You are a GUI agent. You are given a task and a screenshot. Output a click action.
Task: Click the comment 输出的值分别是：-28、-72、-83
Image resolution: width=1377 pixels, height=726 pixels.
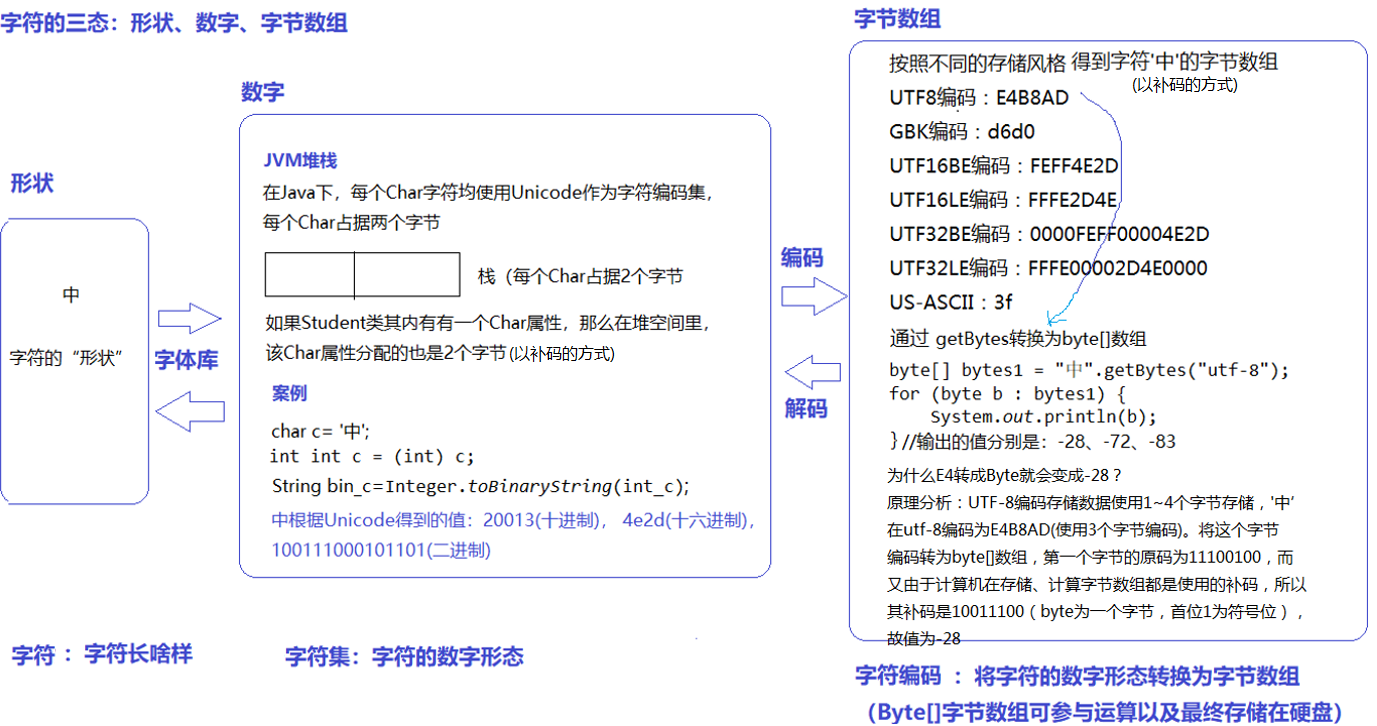point(1039,441)
